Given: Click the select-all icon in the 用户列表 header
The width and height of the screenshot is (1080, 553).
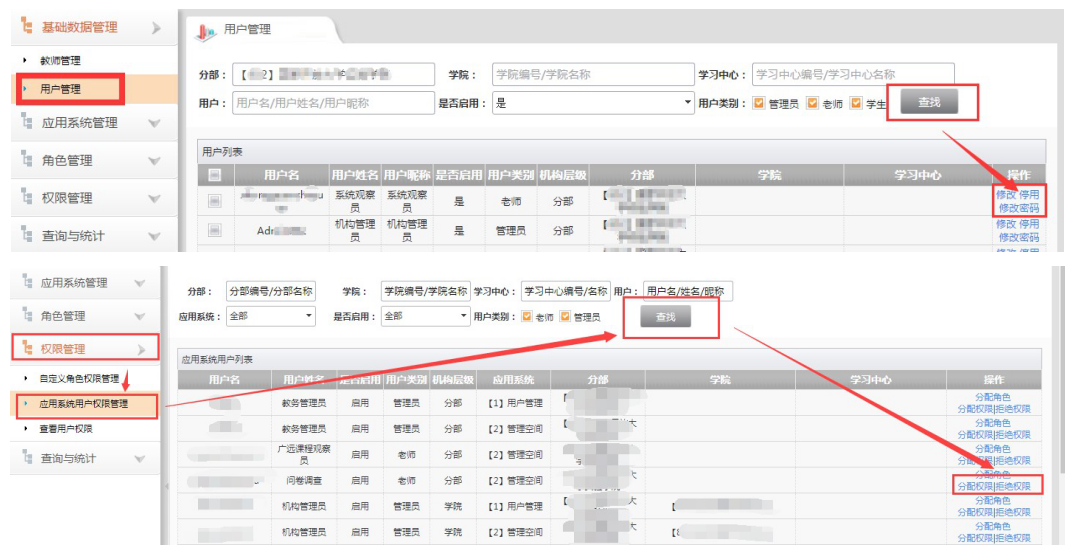Looking at the screenshot, I should [x=214, y=175].
